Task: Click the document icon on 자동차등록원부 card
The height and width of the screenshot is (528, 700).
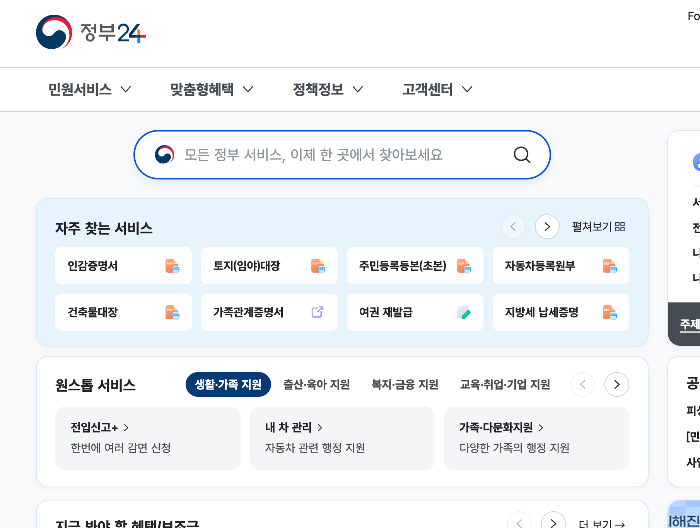Action: point(609,266)
